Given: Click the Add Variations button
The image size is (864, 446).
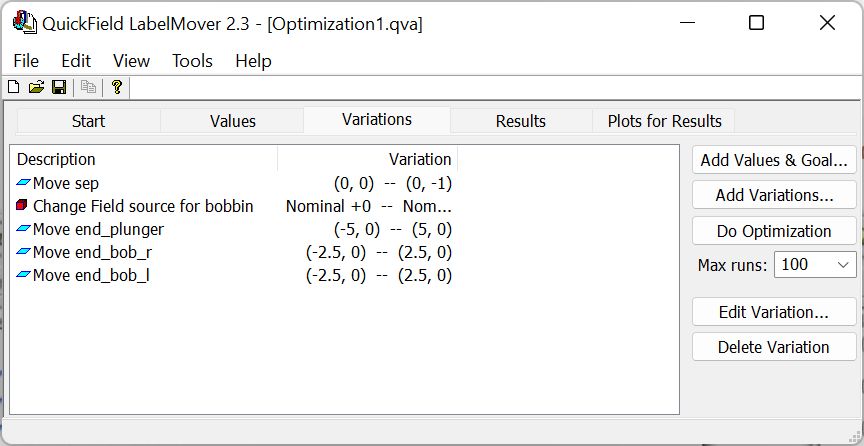Looking at the screenshot, I should click(x=774, y=195).
